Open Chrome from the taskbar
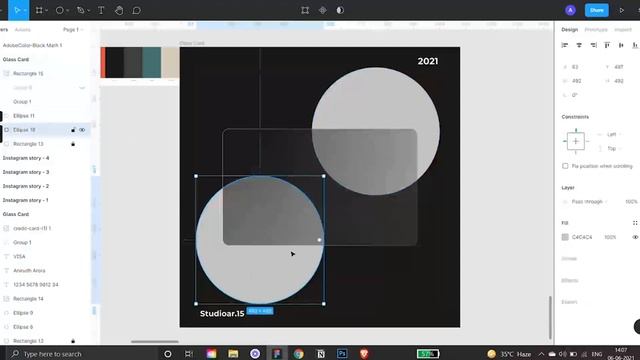640x360 pixels. click(x=299, y=353)
